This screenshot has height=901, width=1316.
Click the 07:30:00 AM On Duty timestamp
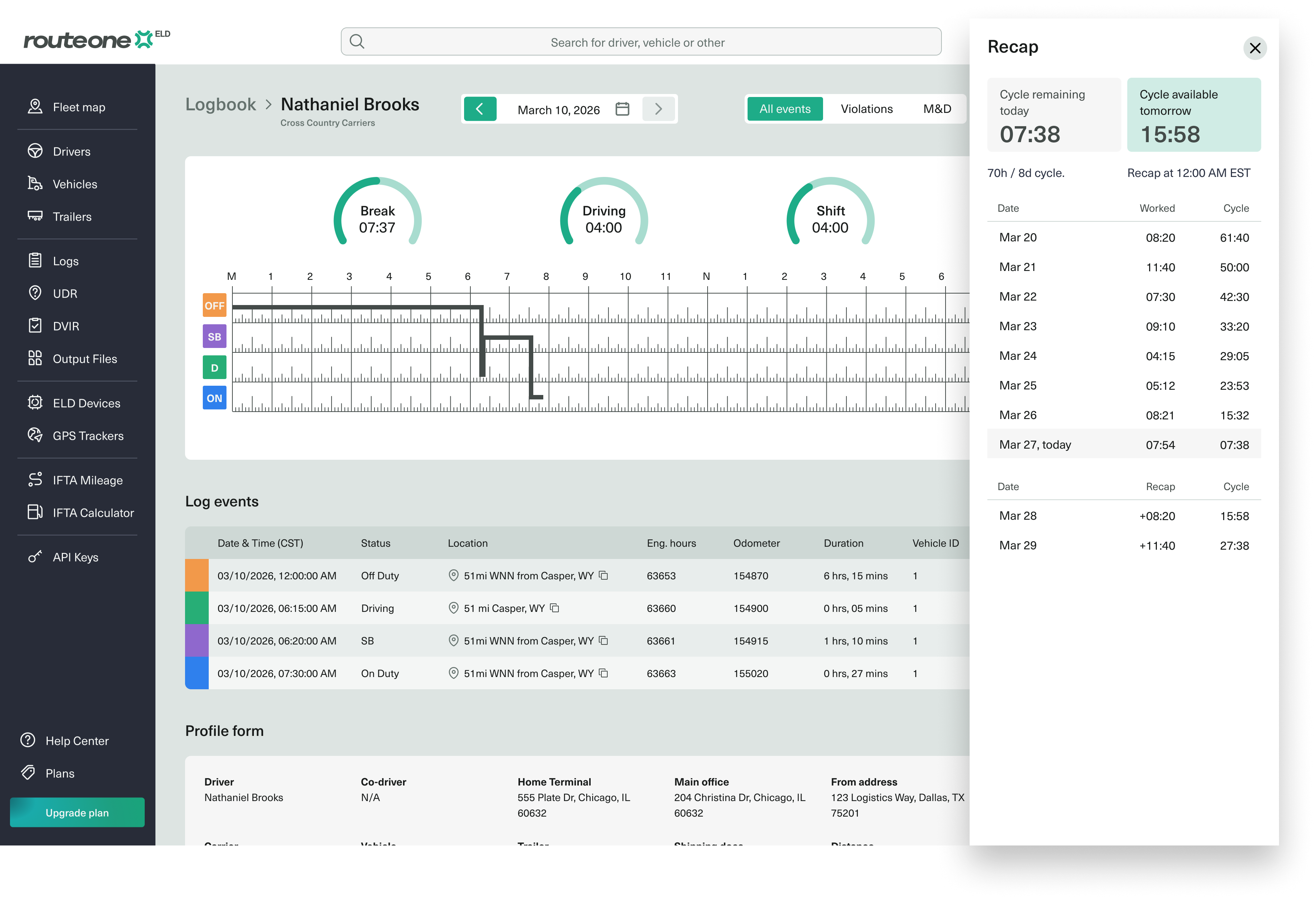point(277,673)
